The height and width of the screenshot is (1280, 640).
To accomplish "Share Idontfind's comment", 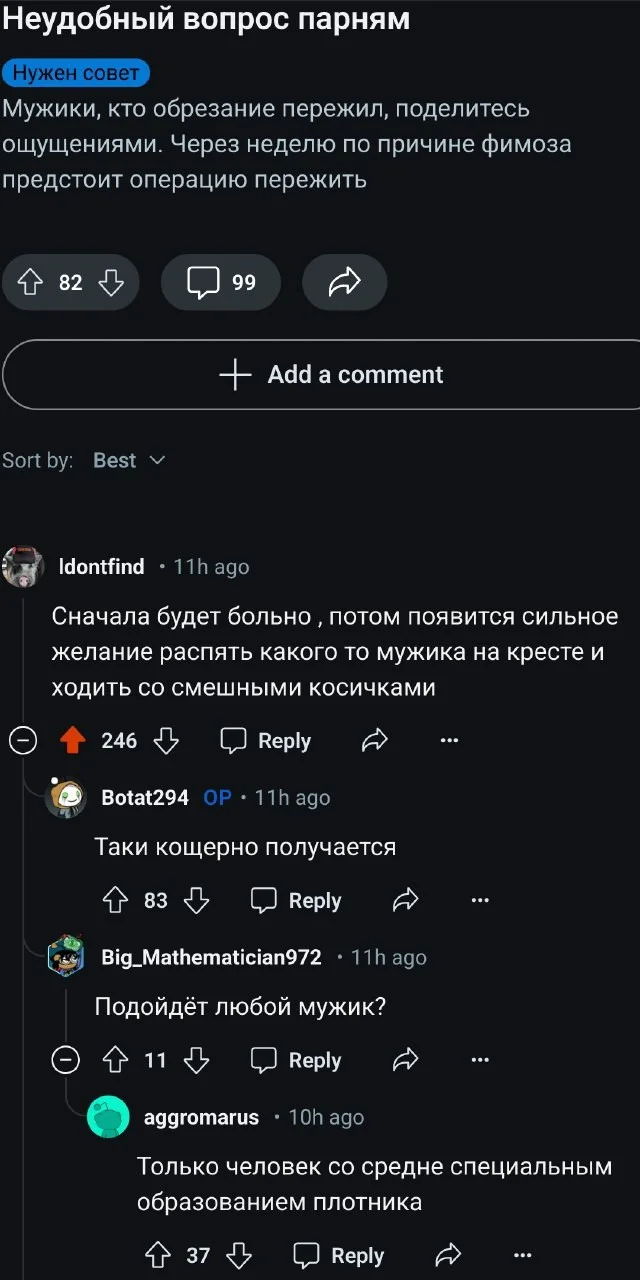I will [x=374, y=741].
